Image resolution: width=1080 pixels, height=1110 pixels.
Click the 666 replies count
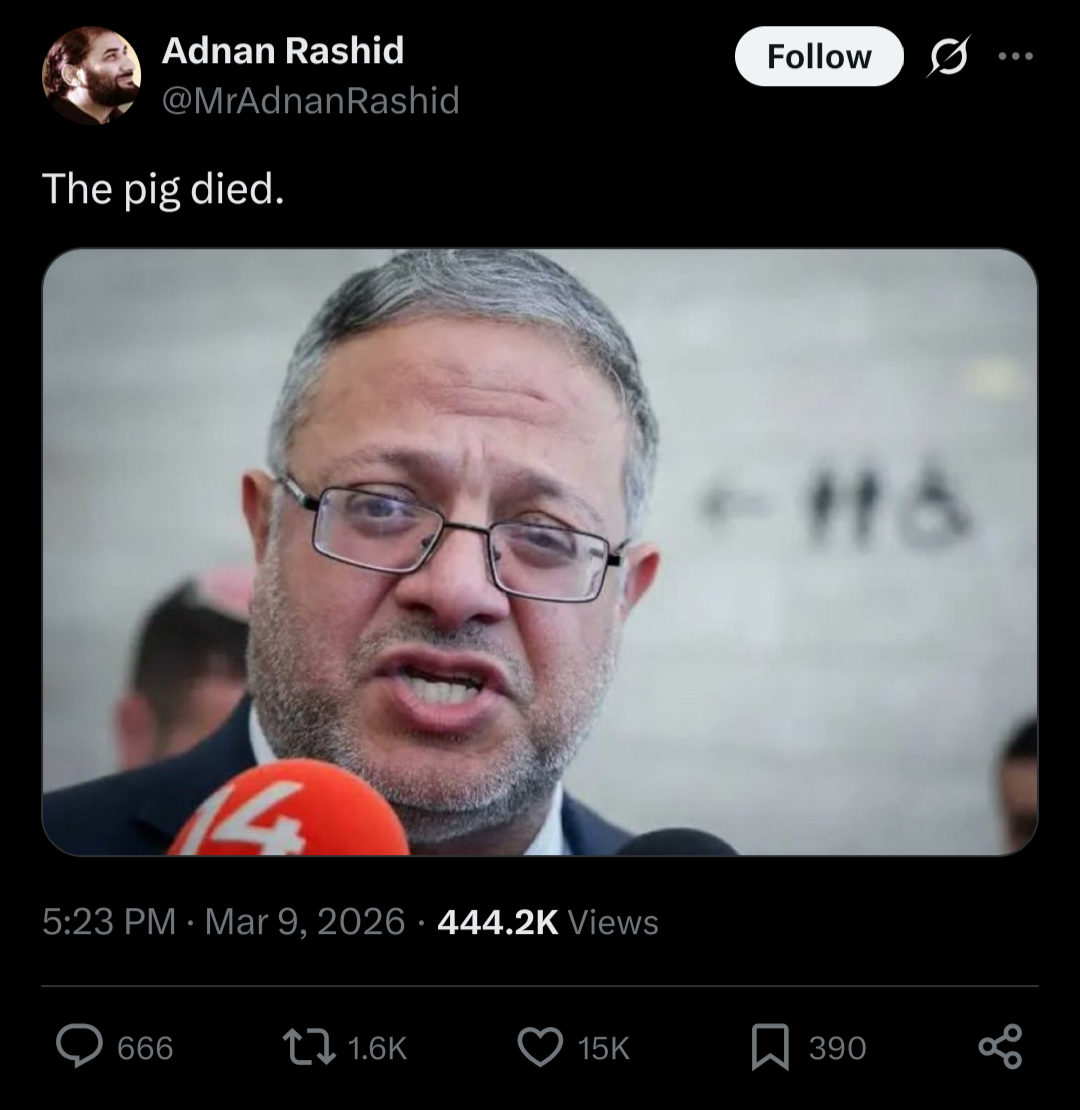tap(145, 1048)
